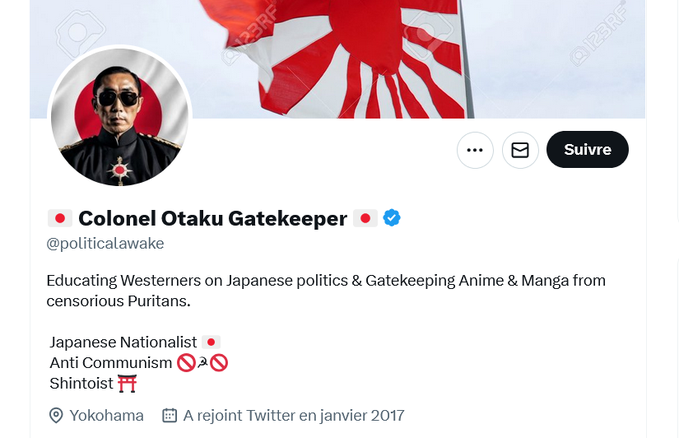Click the hammer and sickle emoji
679x438 pixels.
pos(202,363)
